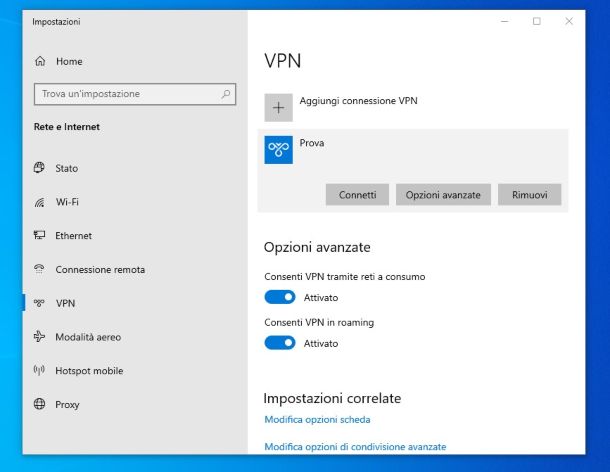This screenshot has width=610, height=472.
Task: Focus the Trova un'impostazione search field
Action: point(135,94)
